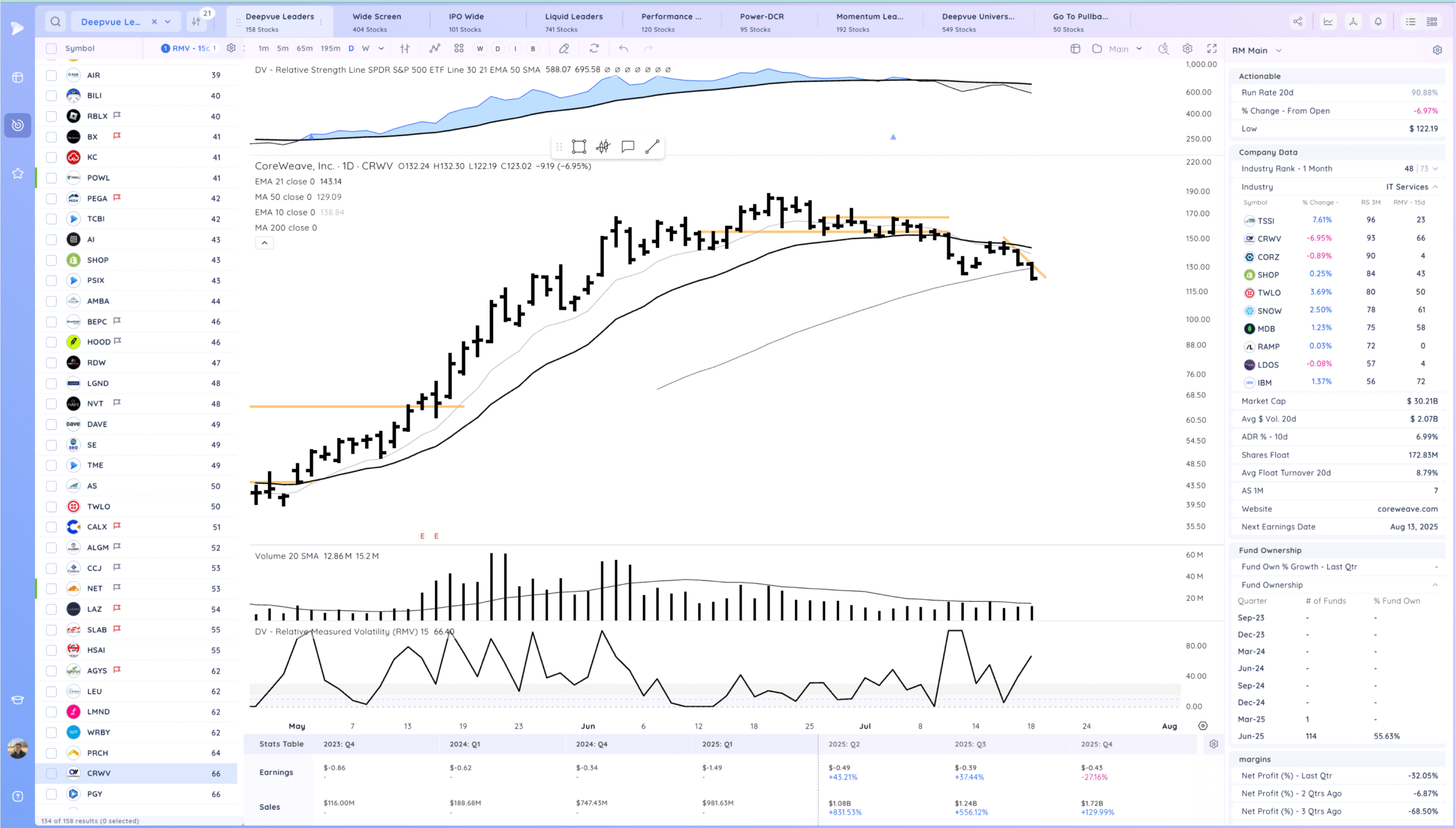1456x828 pixels.
Task: Open the search magnifier icon
Action: pyautogui.click(x=55, y=22)
